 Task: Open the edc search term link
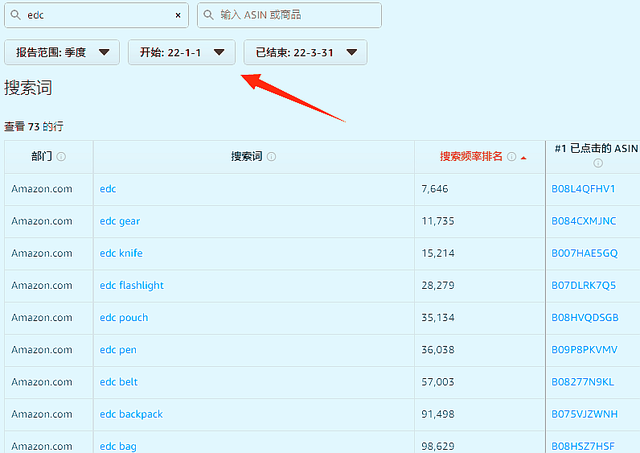(108, 189)
